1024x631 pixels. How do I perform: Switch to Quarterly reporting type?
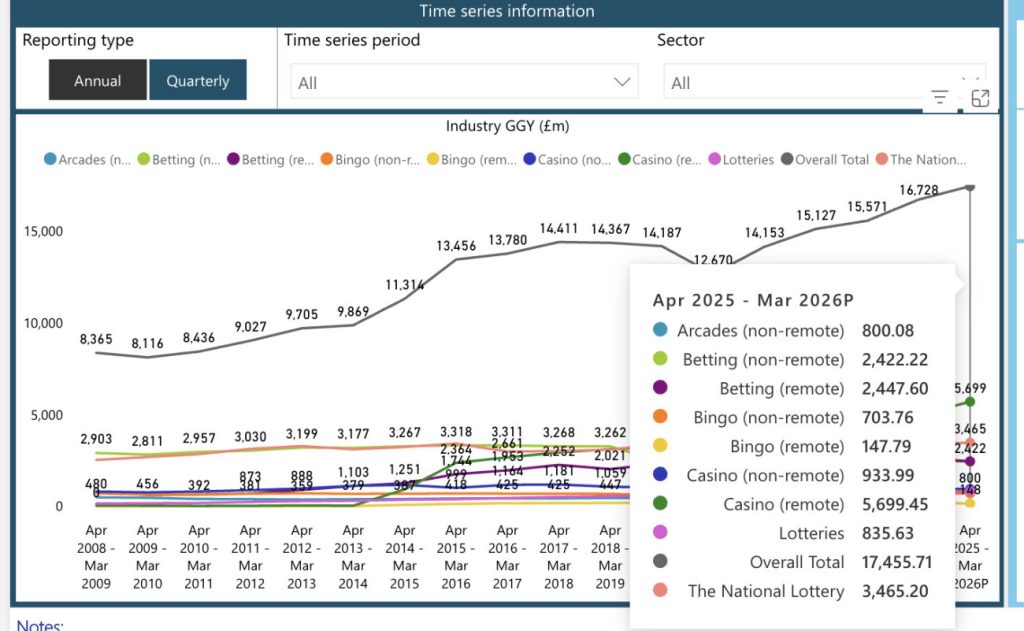[x=198, y=80]
